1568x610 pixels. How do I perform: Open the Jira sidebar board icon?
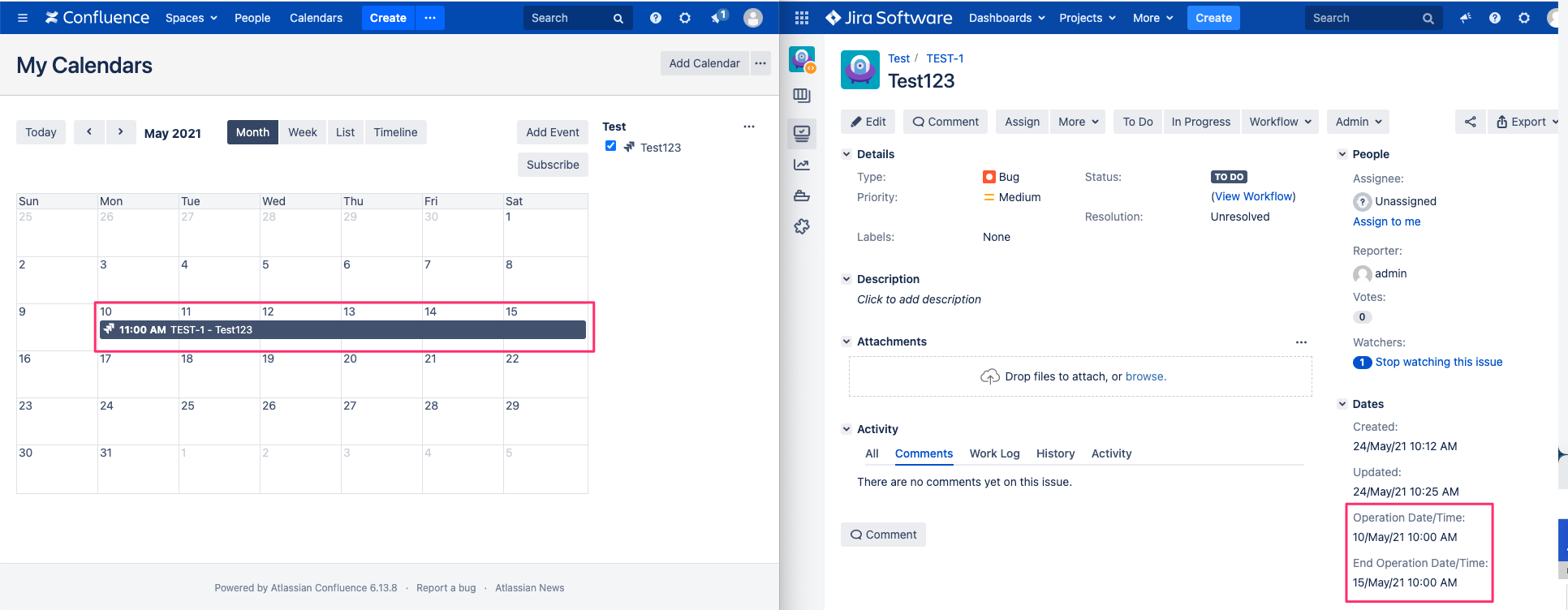pos(802,96)
